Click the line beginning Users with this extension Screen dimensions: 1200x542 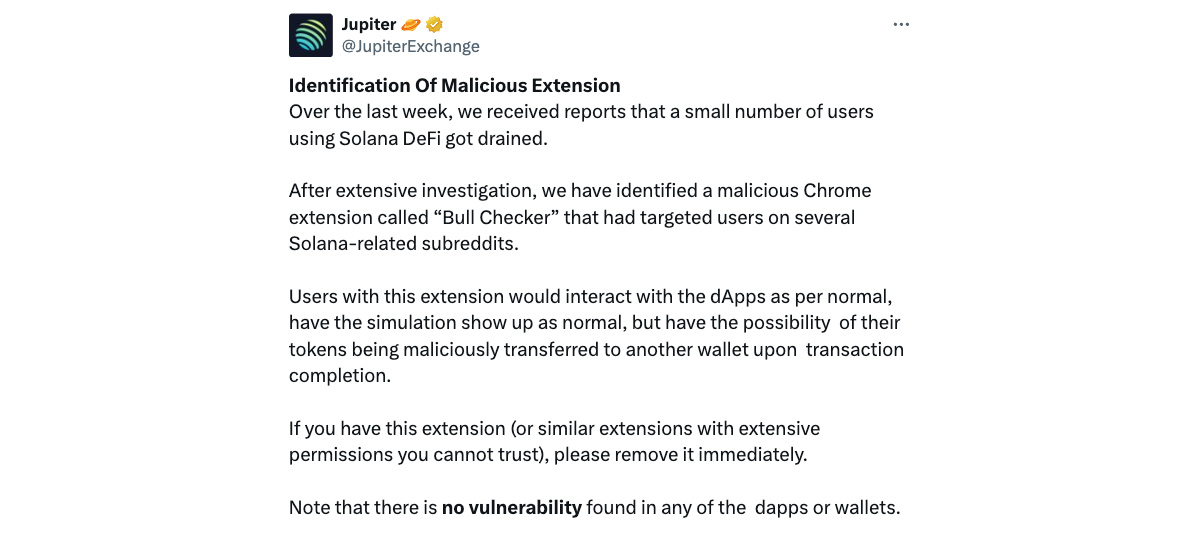click(590, 297)
